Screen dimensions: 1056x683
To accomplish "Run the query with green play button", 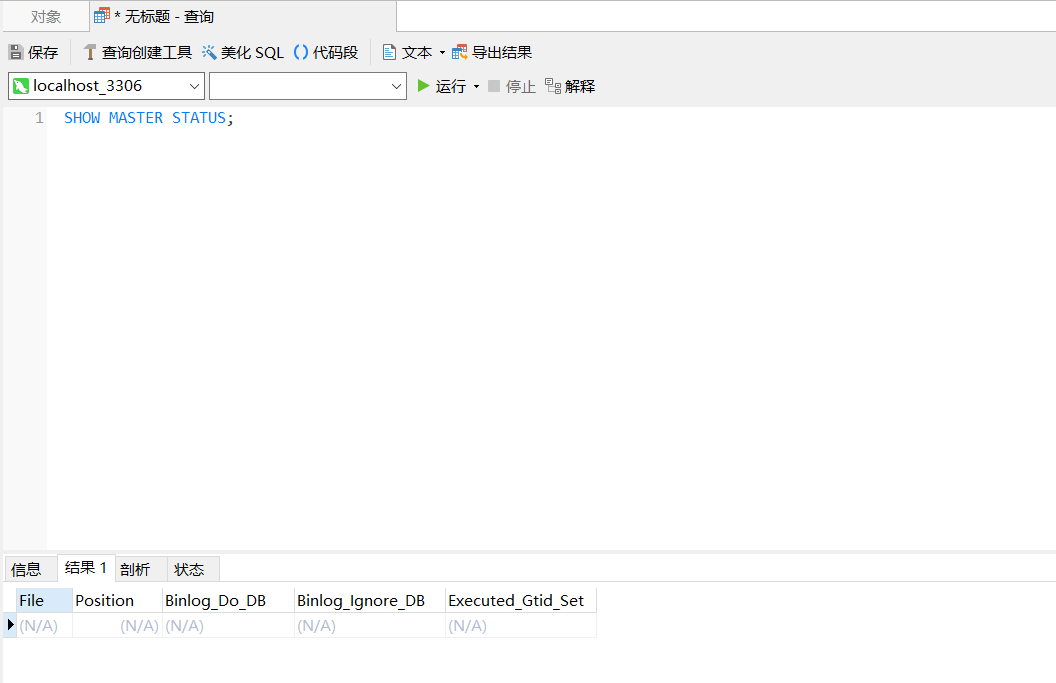I will tap(424, 86).
